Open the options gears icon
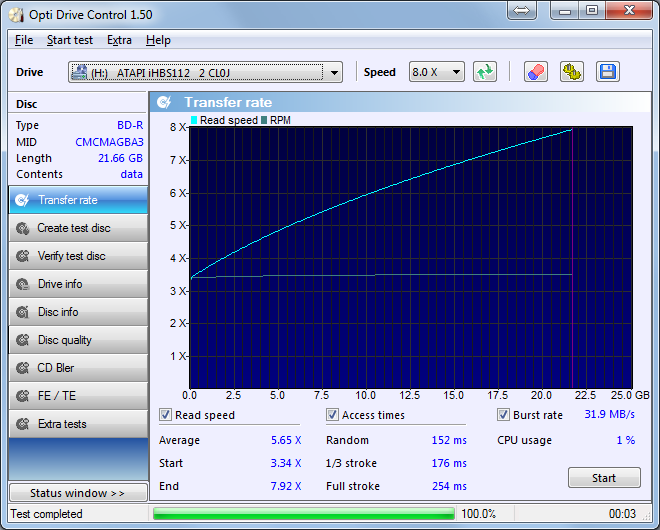 (x=572, y=72)
